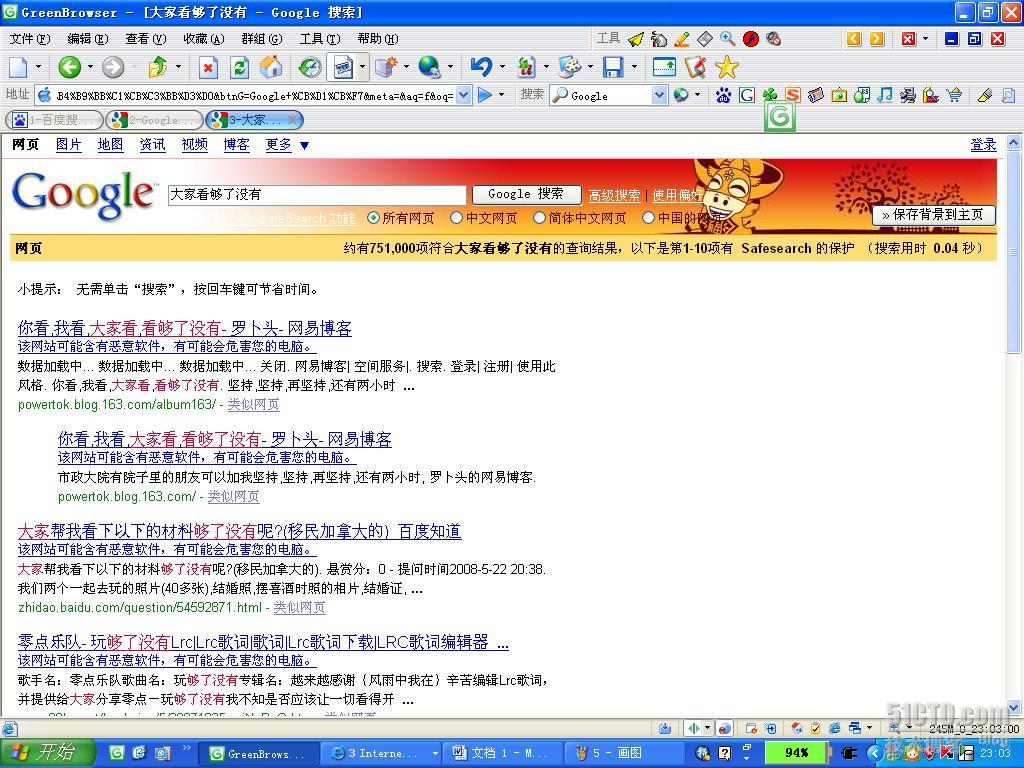The height and width of the screenshot is (768, 1024).
Task: Select the 简体中文网页 radio button
Action: 539,217
